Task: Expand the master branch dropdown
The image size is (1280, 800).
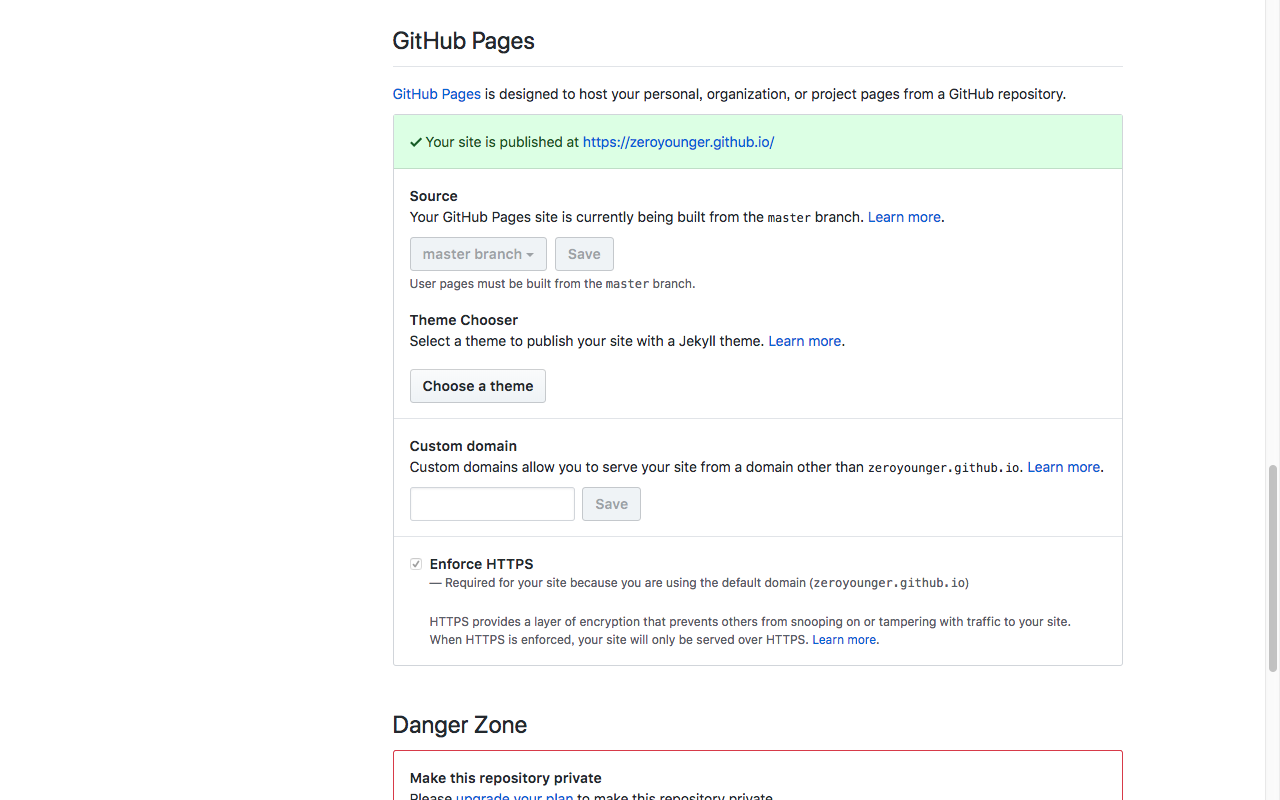Action: coord(478,254)
